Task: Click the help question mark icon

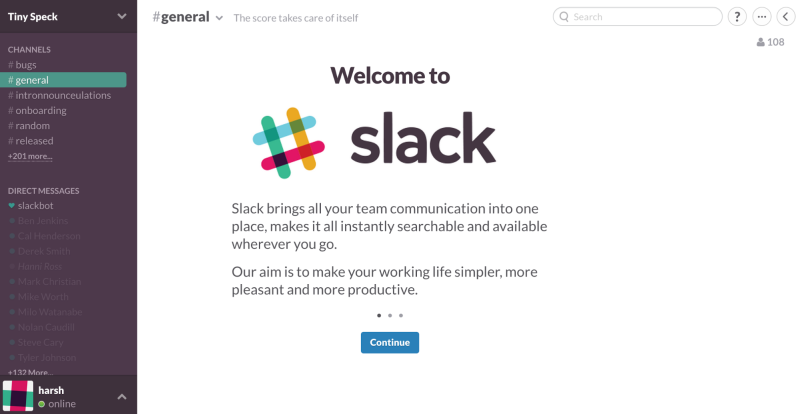Action: [x=737, y=17]
